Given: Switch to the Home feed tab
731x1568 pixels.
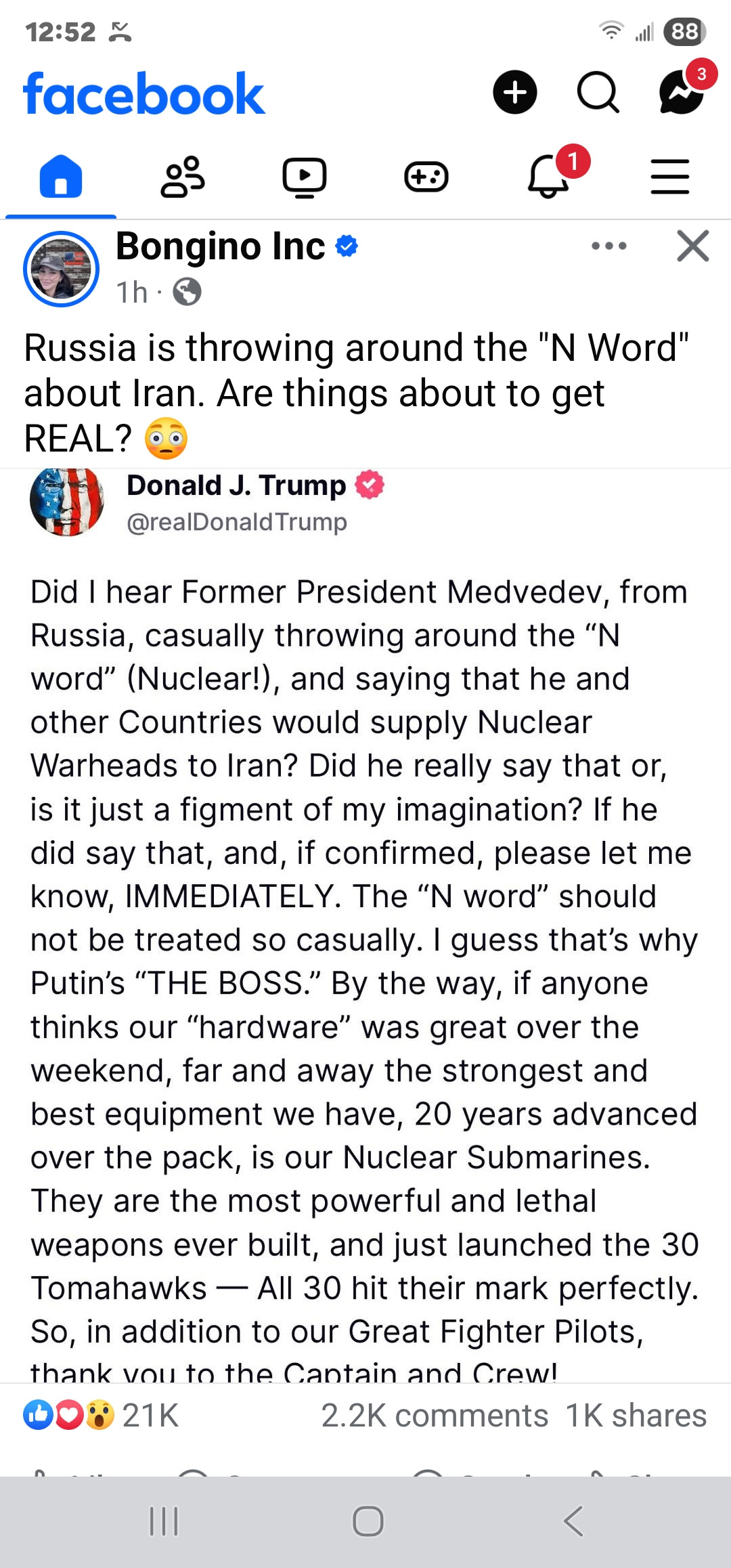Looking at the screenshot, I should click(61, 177).
